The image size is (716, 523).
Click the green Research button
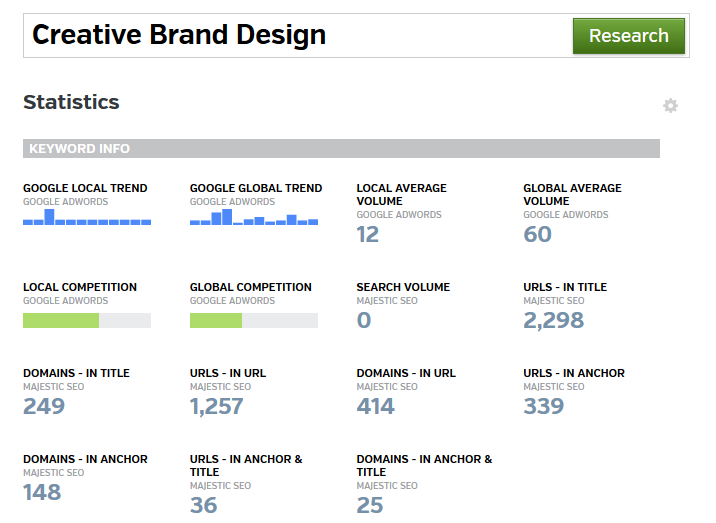coord(629,36)
